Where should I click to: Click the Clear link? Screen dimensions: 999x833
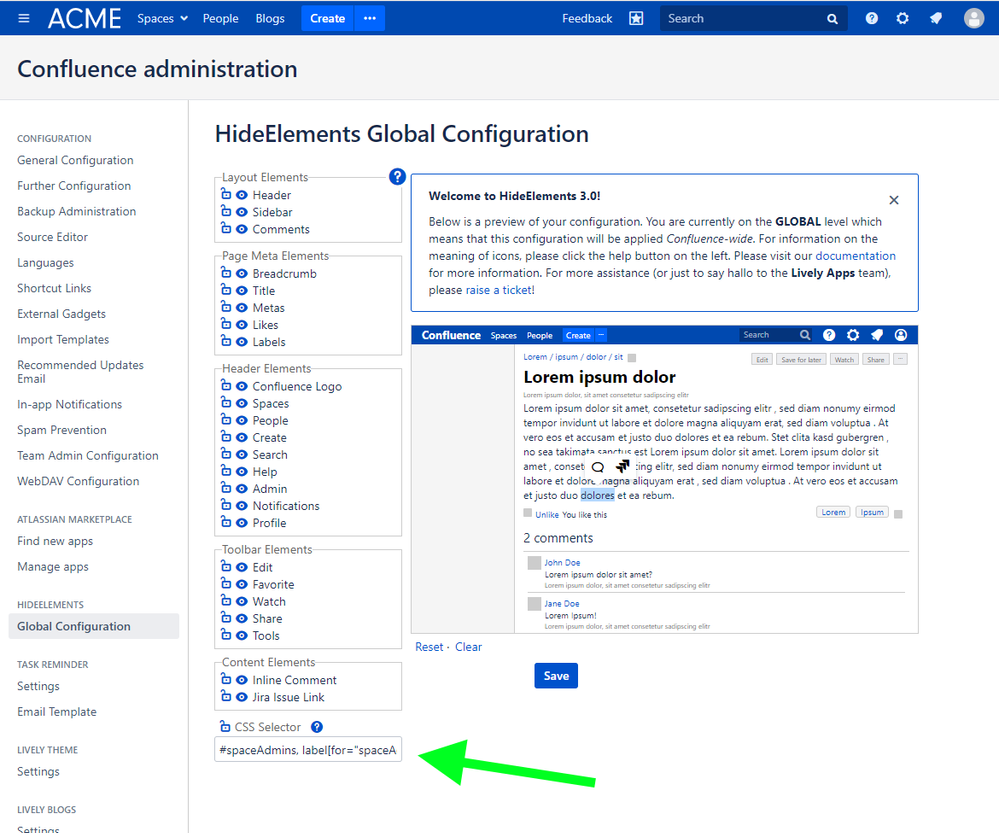tap(468, 647)
